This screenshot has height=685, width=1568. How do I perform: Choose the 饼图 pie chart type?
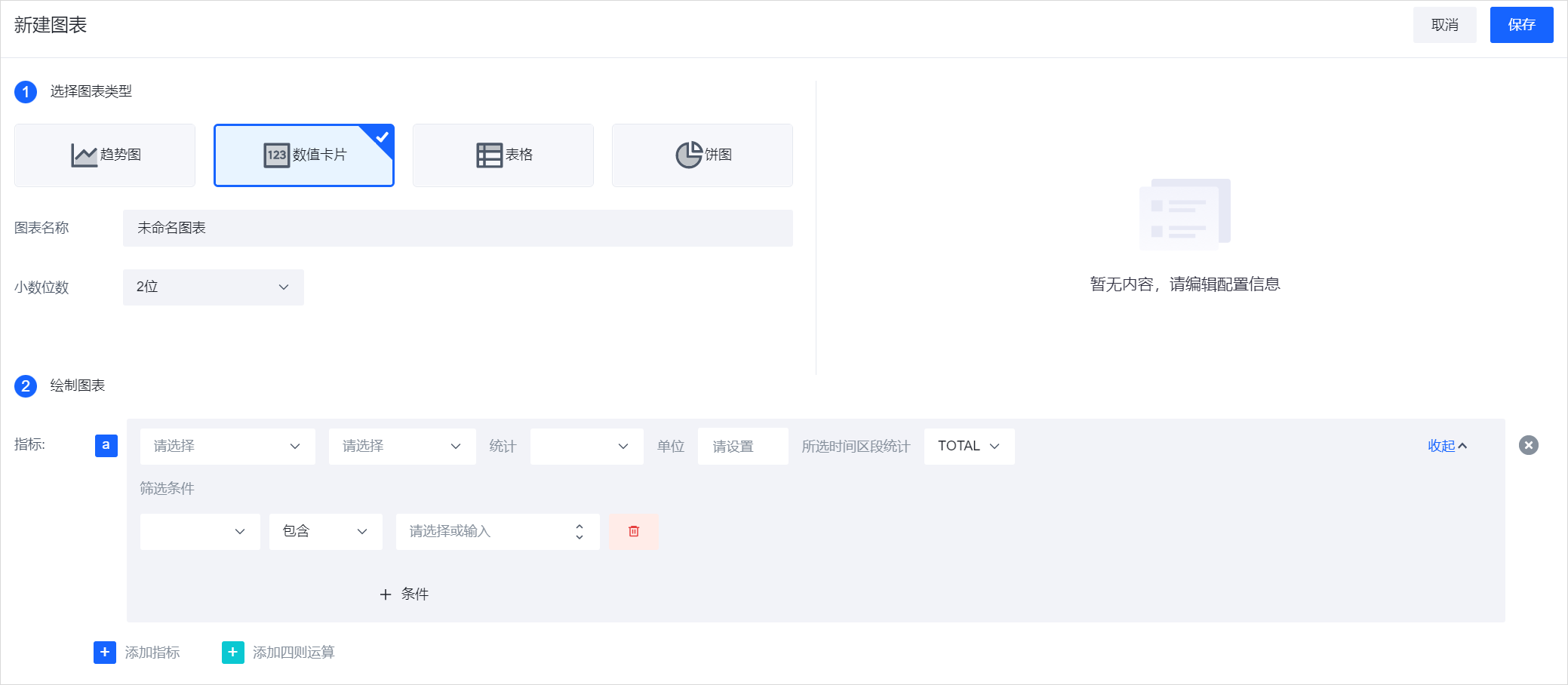pyautogui.click(x=702, y=155)
